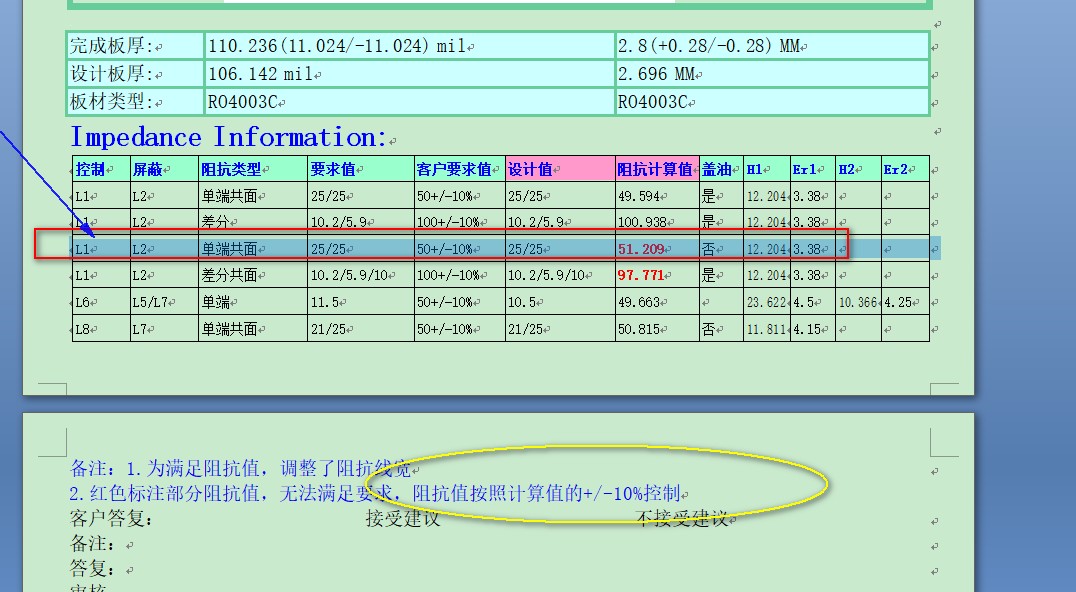The height and width of the screenshot is (592, 1076).
Task: Click the 4.25 Er2 value cell
Action: tap(905, 302)
